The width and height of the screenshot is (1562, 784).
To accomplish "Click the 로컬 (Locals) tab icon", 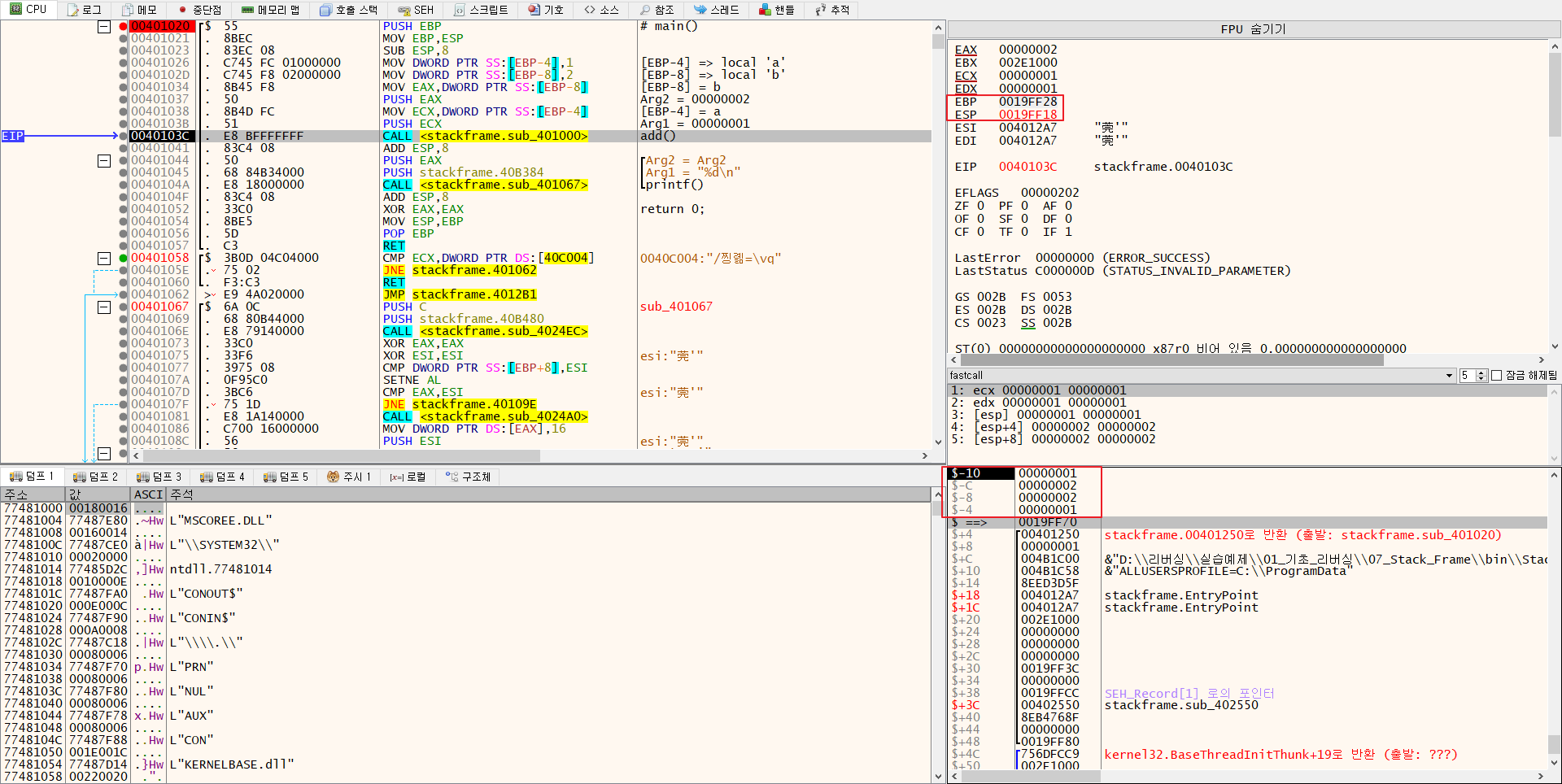I will click(397, 477).
